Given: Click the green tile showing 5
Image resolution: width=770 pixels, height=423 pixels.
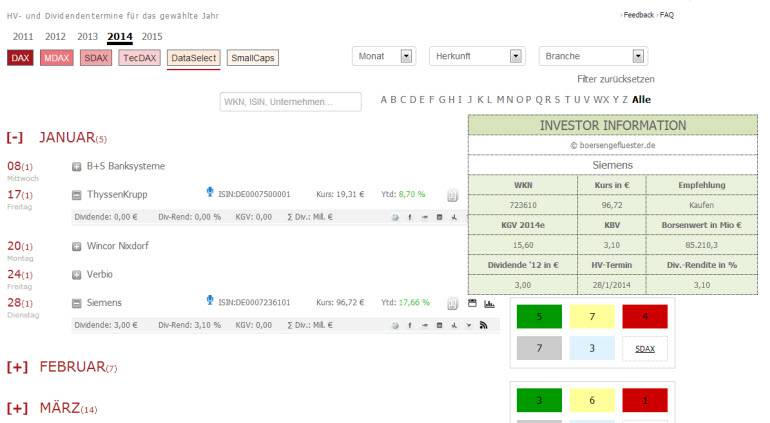Looking at the screenshot, I should (x=539, y=316).
